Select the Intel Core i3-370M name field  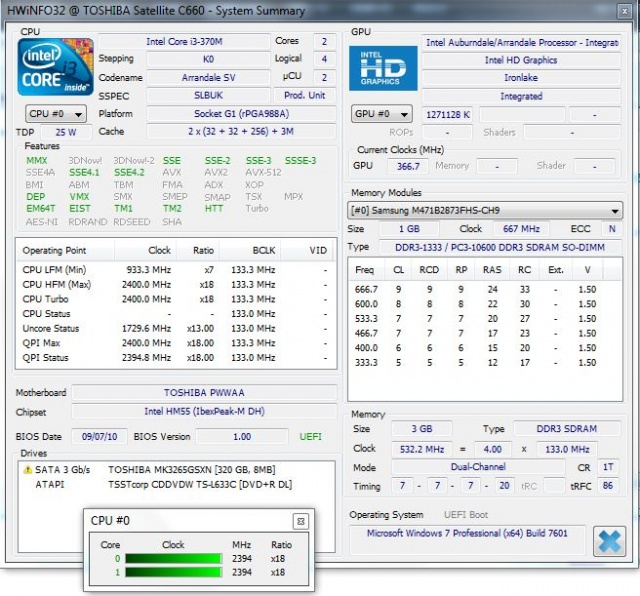184,42
